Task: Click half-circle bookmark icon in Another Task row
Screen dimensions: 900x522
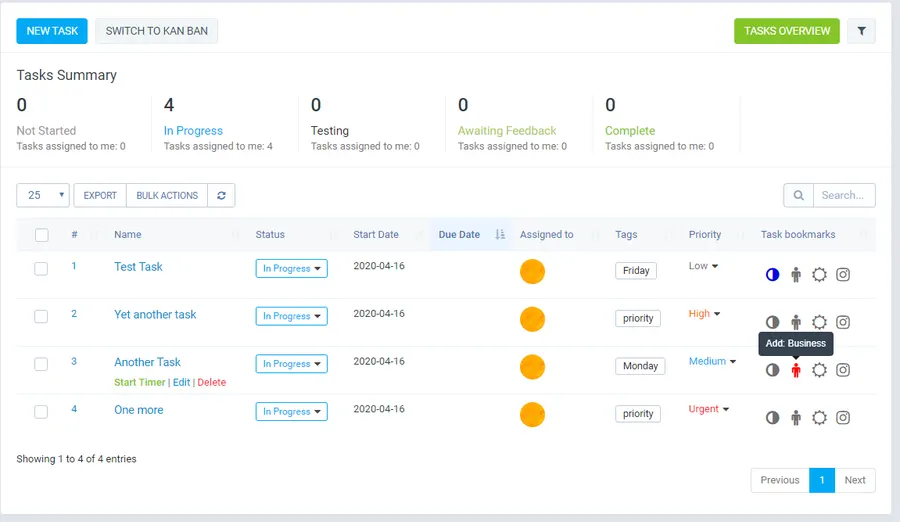Action: coord(773,370)
